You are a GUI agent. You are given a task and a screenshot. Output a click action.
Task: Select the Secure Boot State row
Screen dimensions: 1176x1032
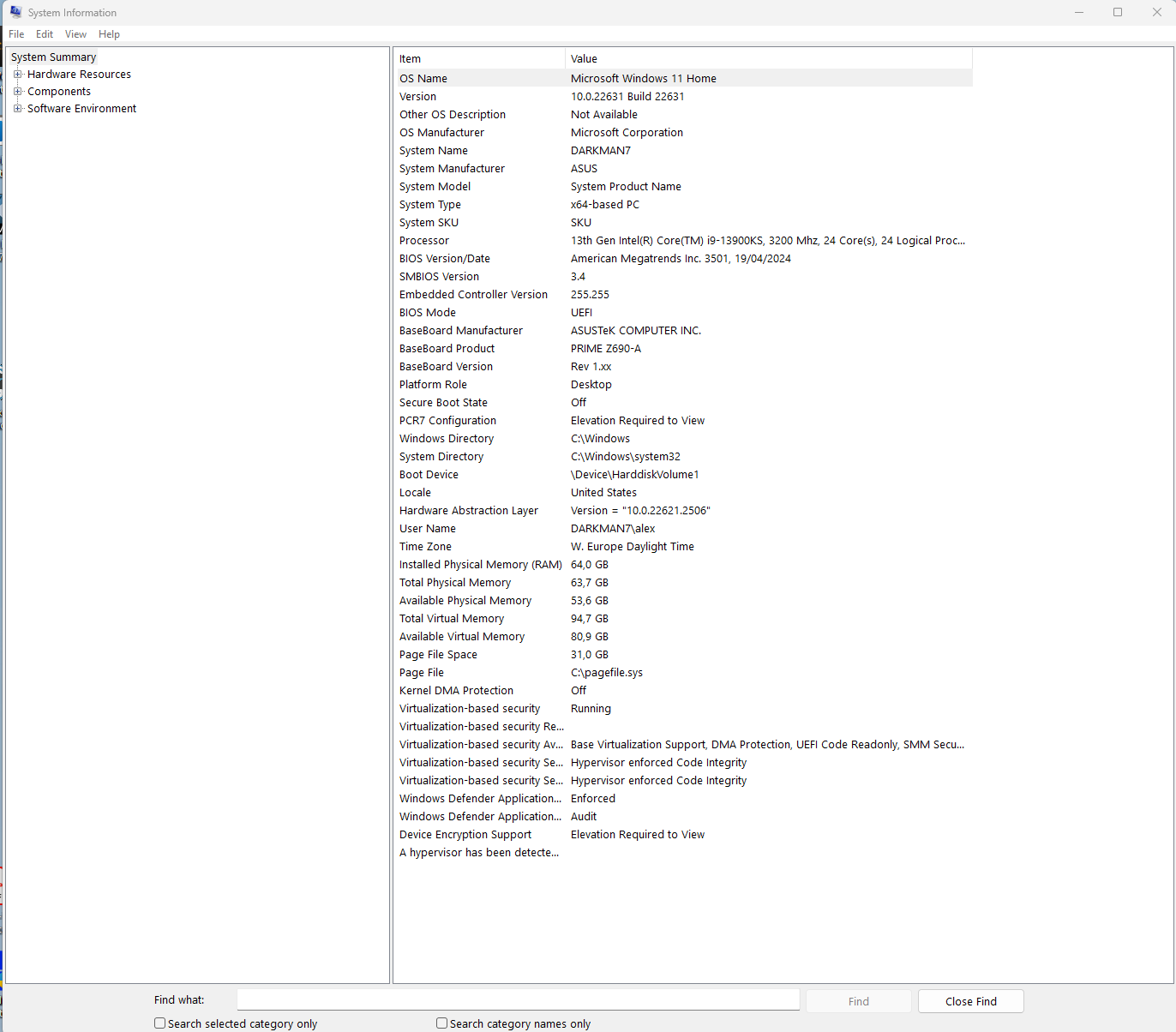[x=683, y=403]
